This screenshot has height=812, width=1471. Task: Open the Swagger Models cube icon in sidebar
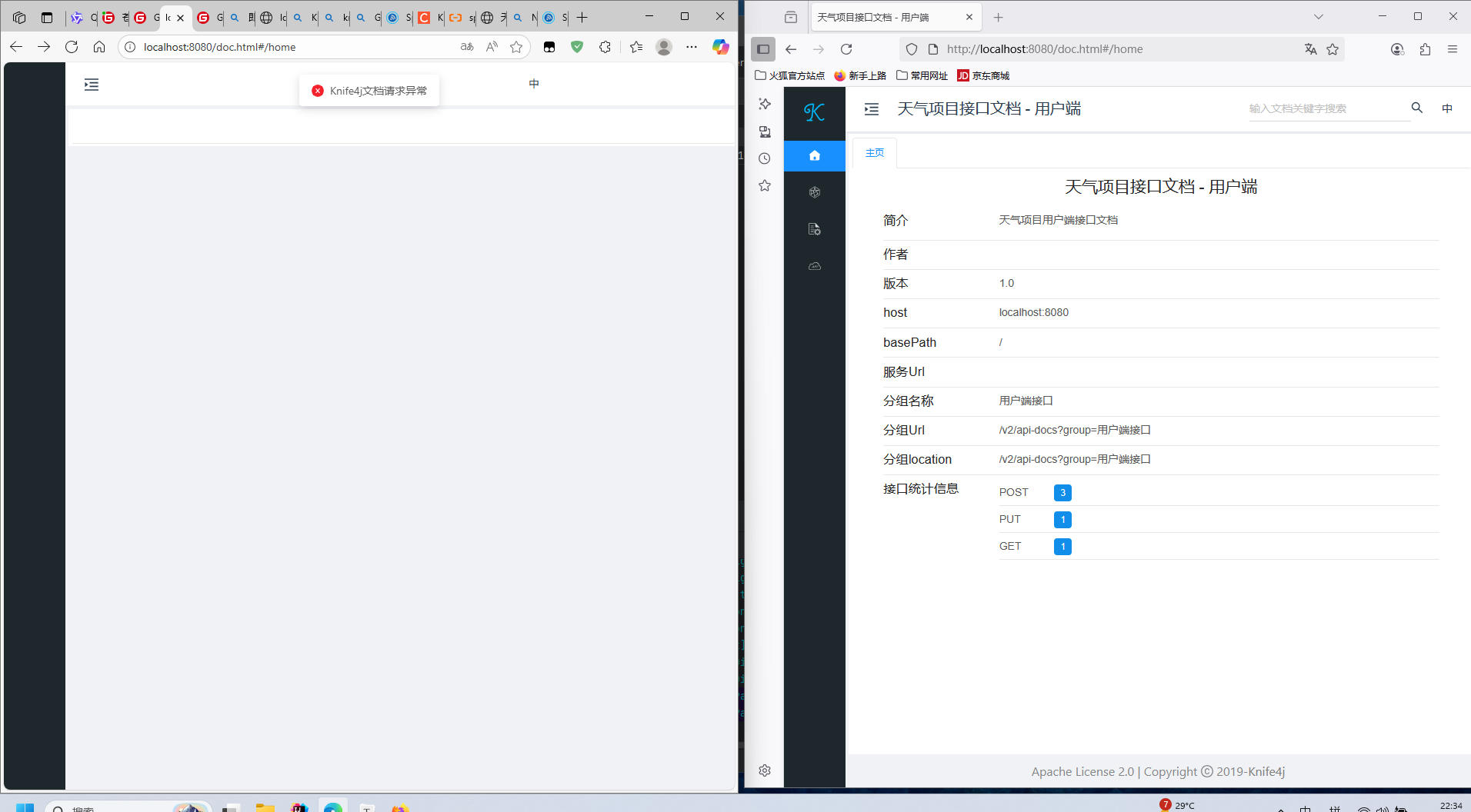(x=815, y=192)
